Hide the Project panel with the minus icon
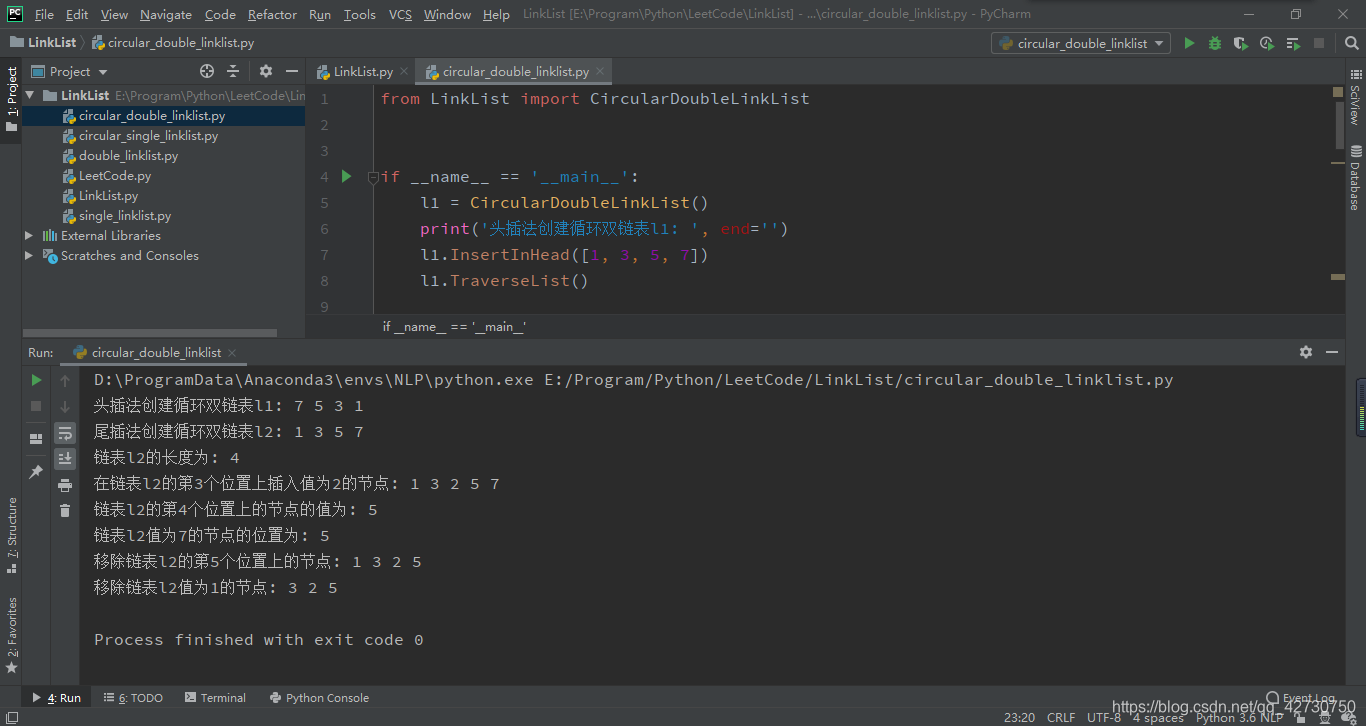This screenshot has width=1366, height=726. (x=292, y=71)
